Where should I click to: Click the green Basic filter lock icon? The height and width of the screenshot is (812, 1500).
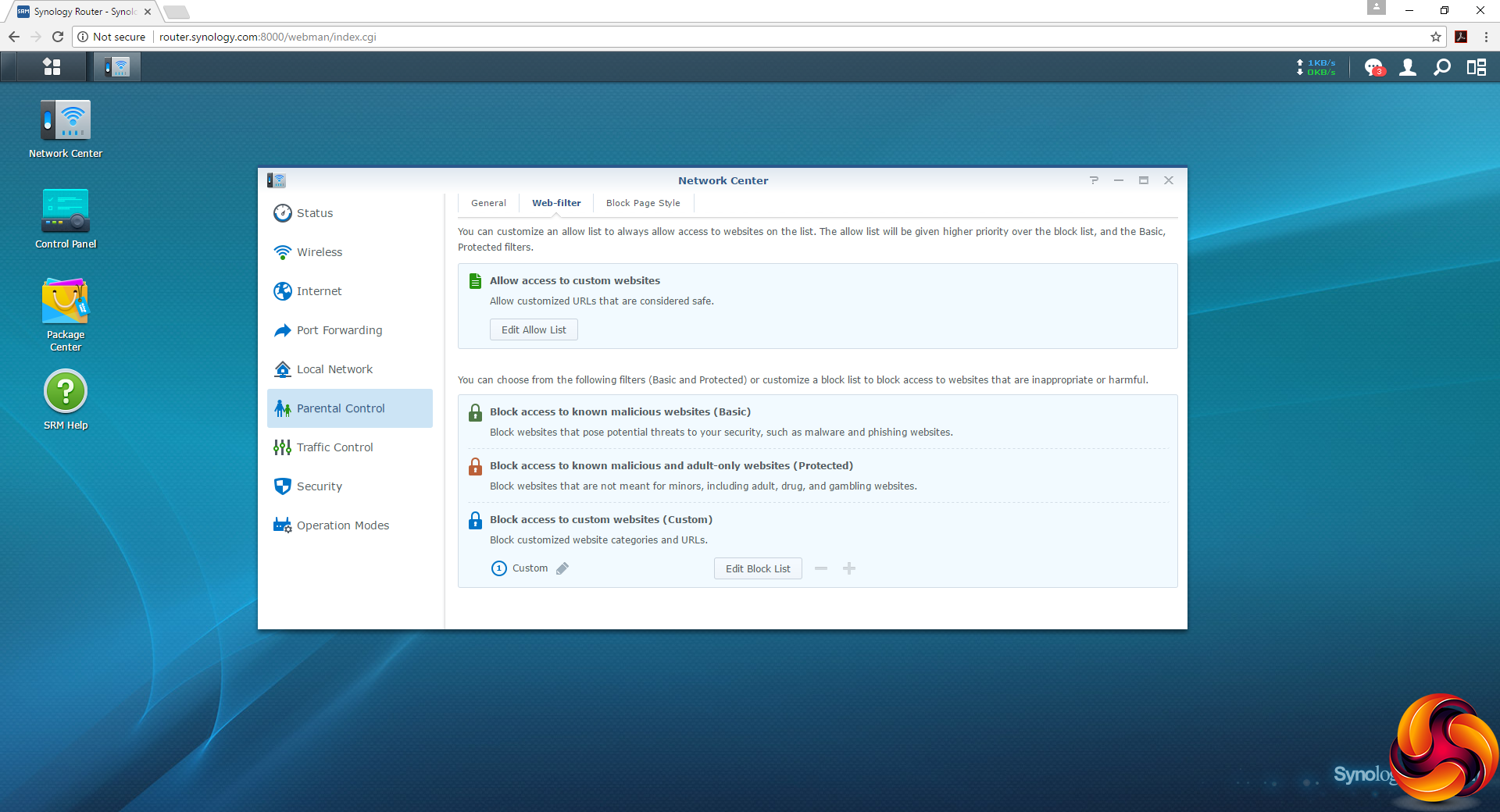[x=475, y=412]
